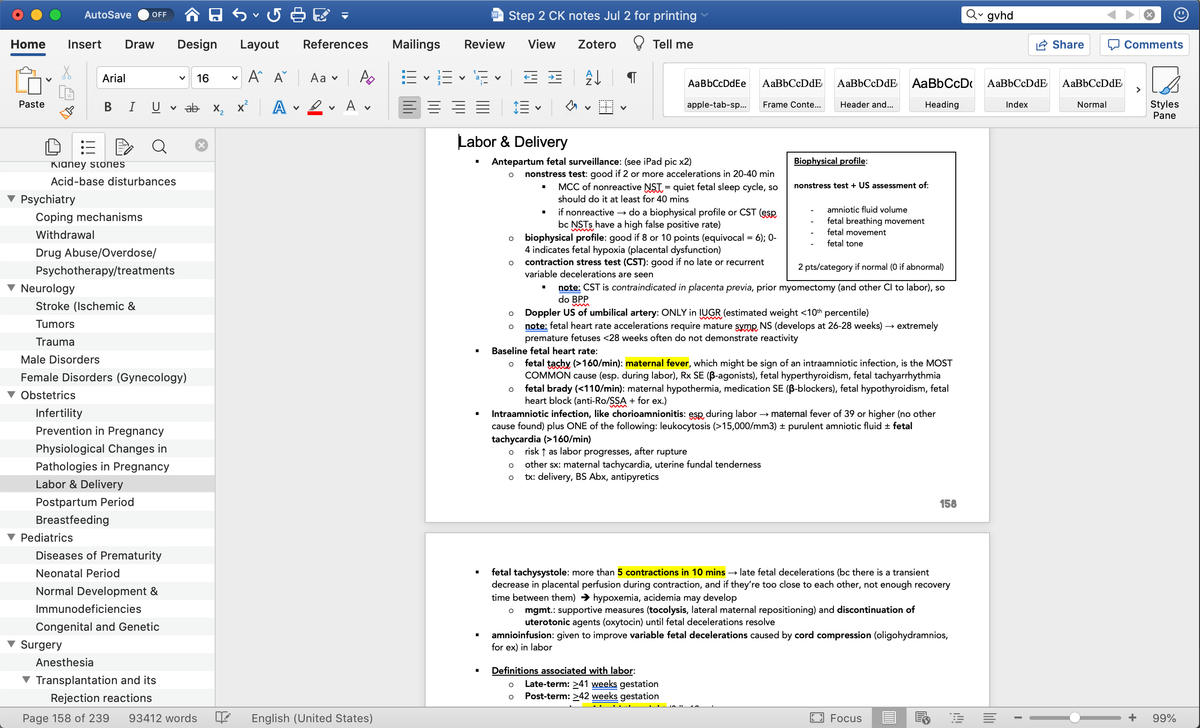1200x728 pixels.
Task: Collapse the Pediatrics section
Action: coord(11,538)
